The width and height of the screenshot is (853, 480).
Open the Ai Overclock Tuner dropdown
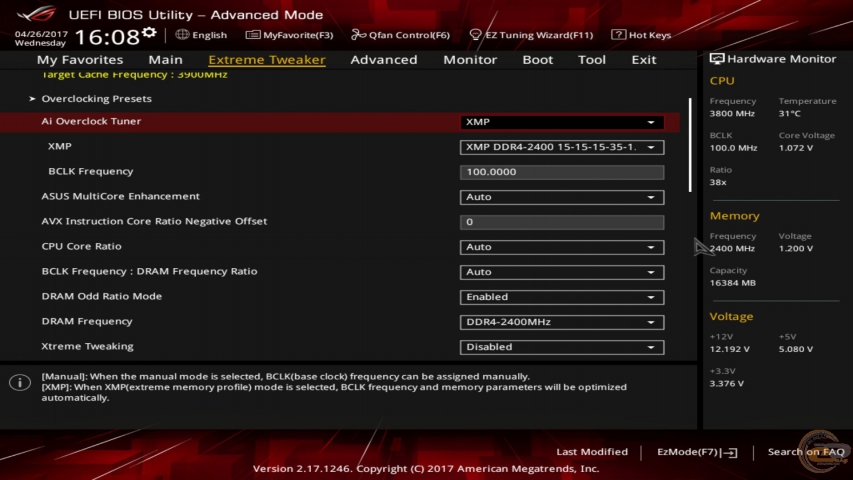(562, 122)
